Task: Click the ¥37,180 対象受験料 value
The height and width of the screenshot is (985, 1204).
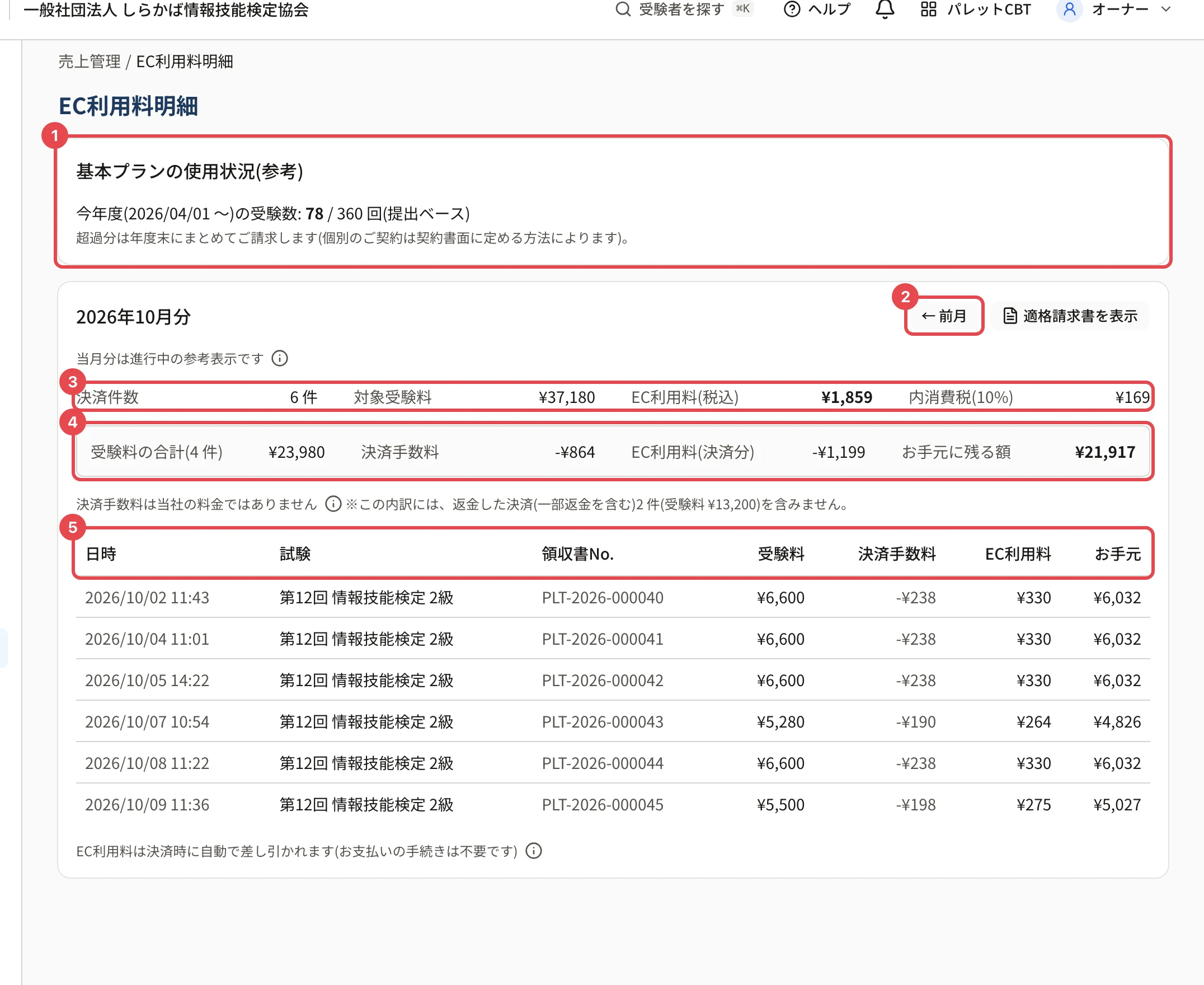Action: (567, 397)
